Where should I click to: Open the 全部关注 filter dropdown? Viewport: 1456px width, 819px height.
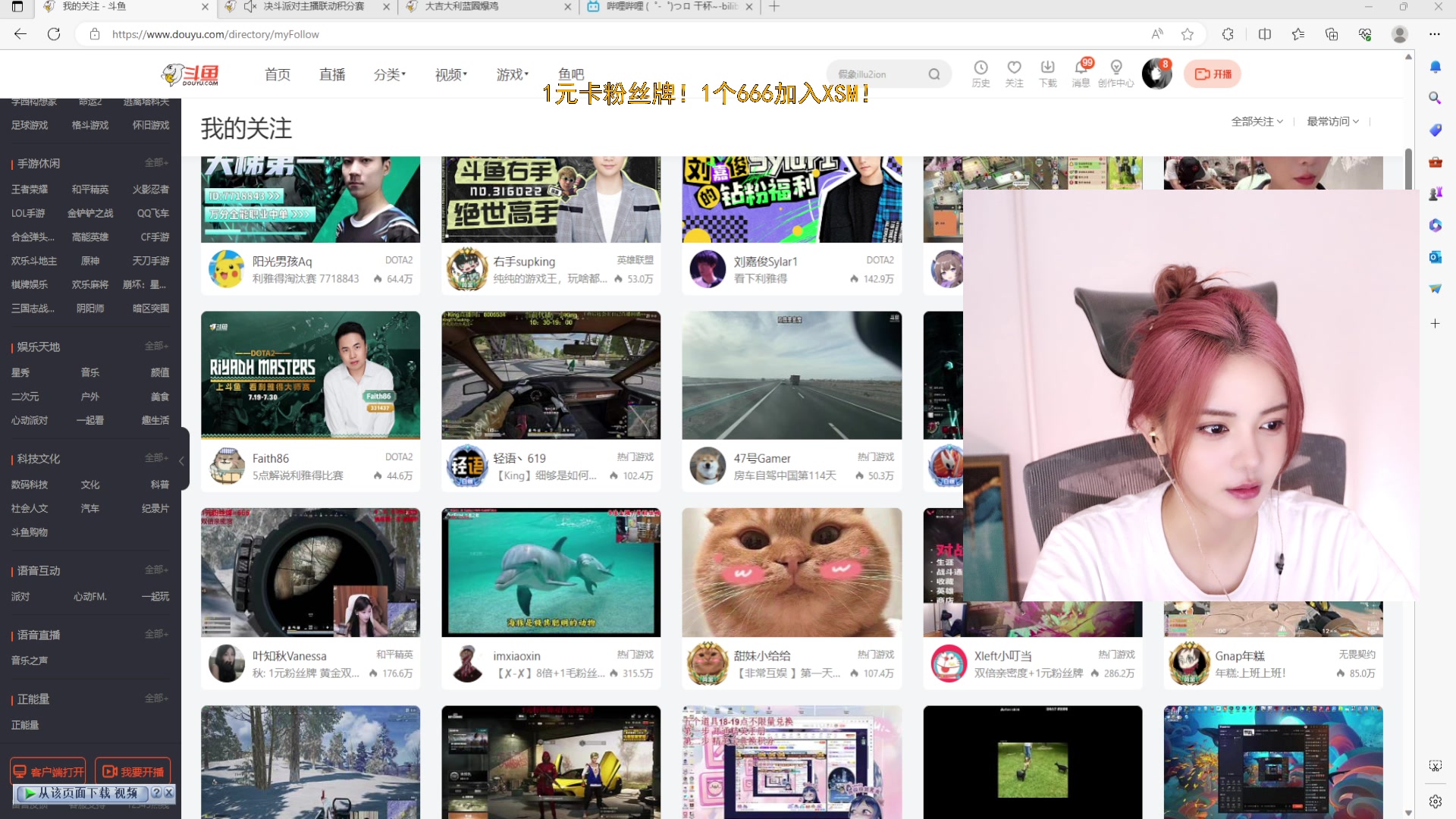click(x=1257, y=121)
